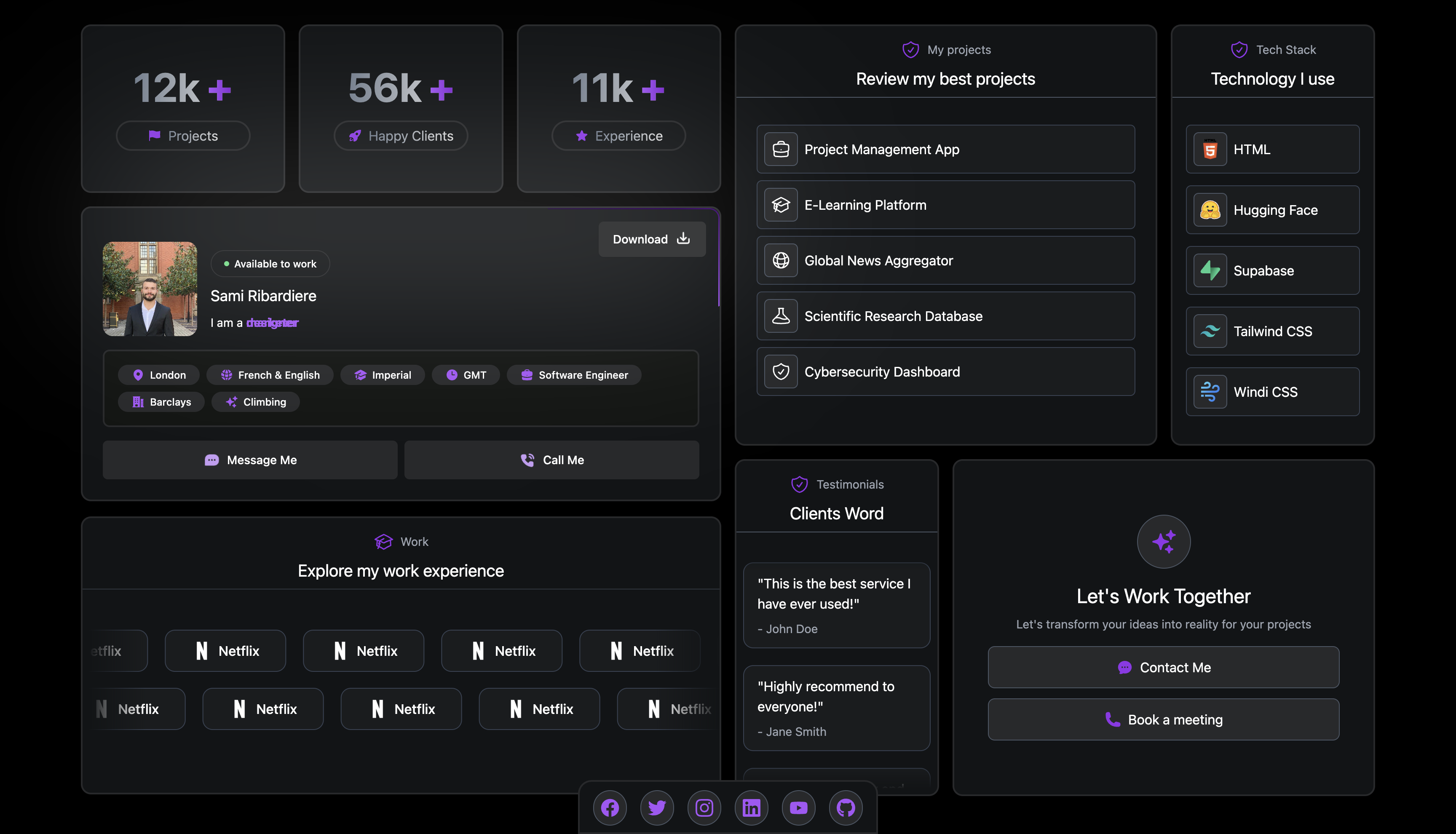
Task: Select the Tailwind CSS tech item
Action: [x=1272, y=331]
